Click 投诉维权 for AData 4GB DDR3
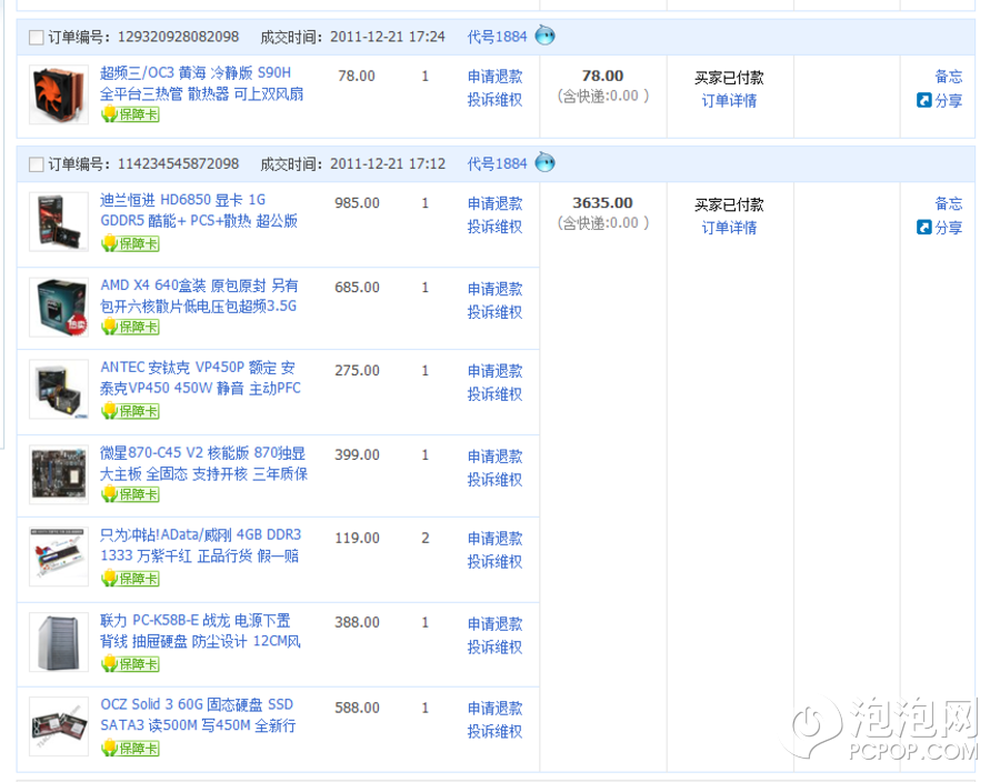1000x782 pixels. pyautogui.click(x=495, y=561)
